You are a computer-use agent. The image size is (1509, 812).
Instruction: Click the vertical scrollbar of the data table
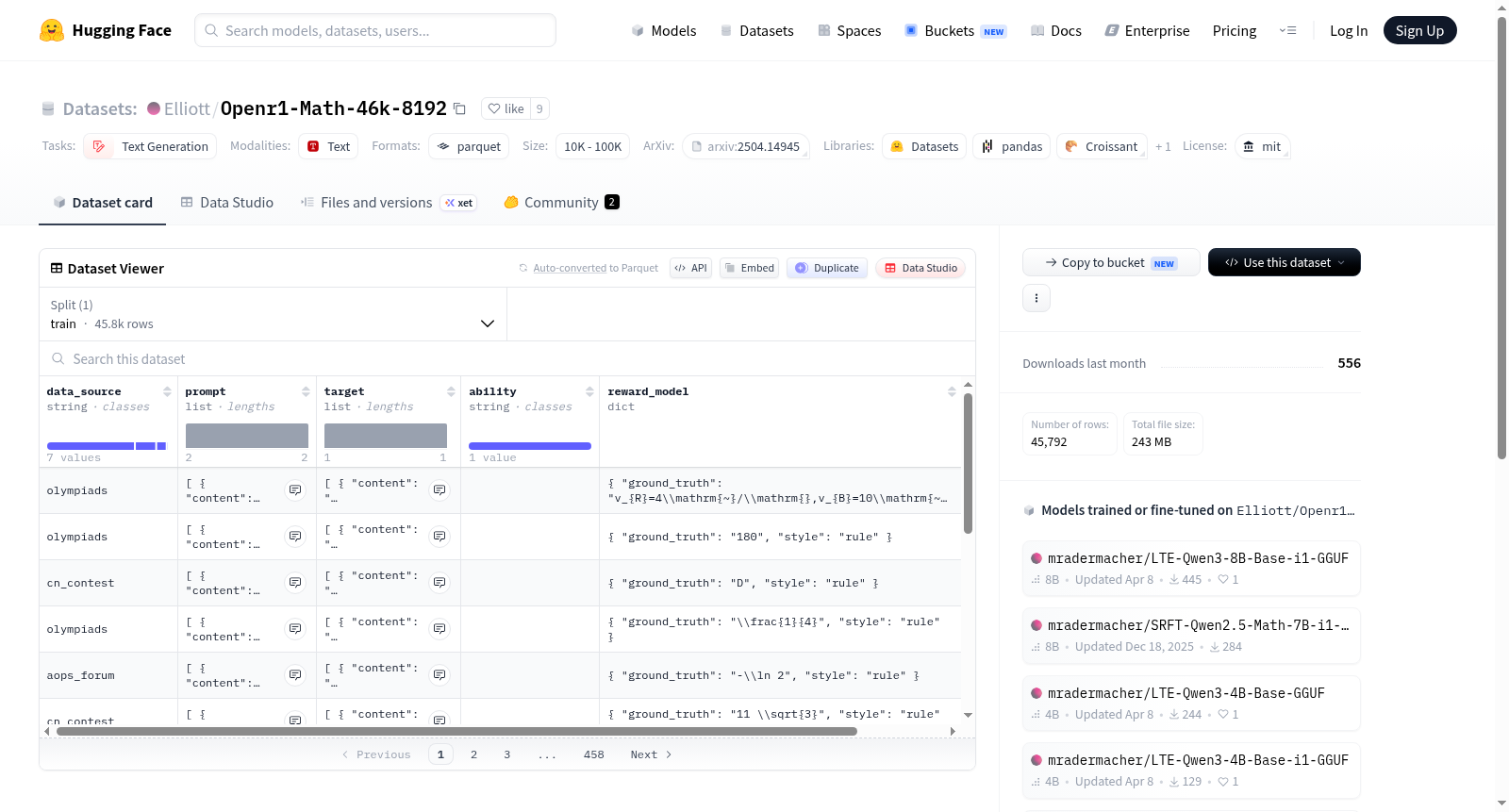pyautogui.click(x=968, y=463)
